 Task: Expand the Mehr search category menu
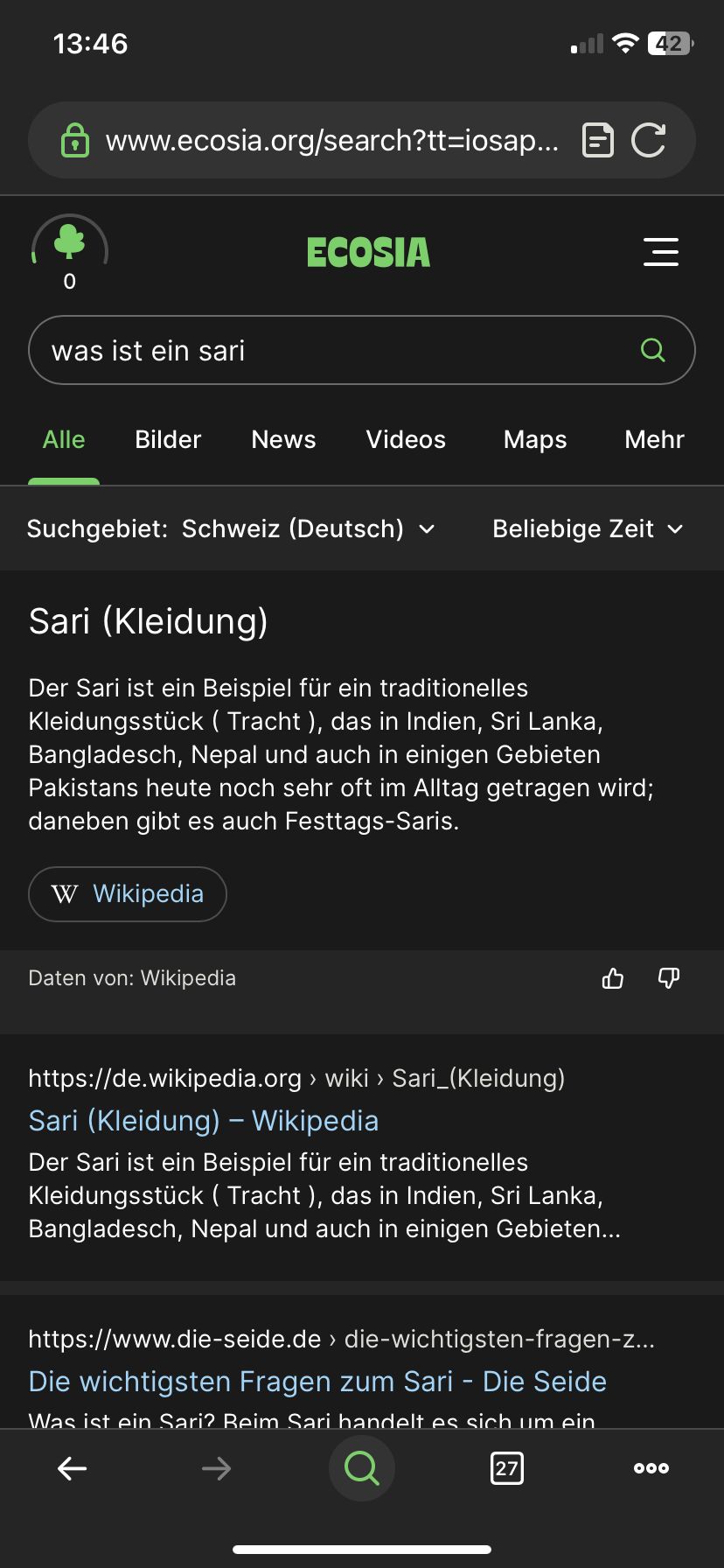[x=654, y=439]
